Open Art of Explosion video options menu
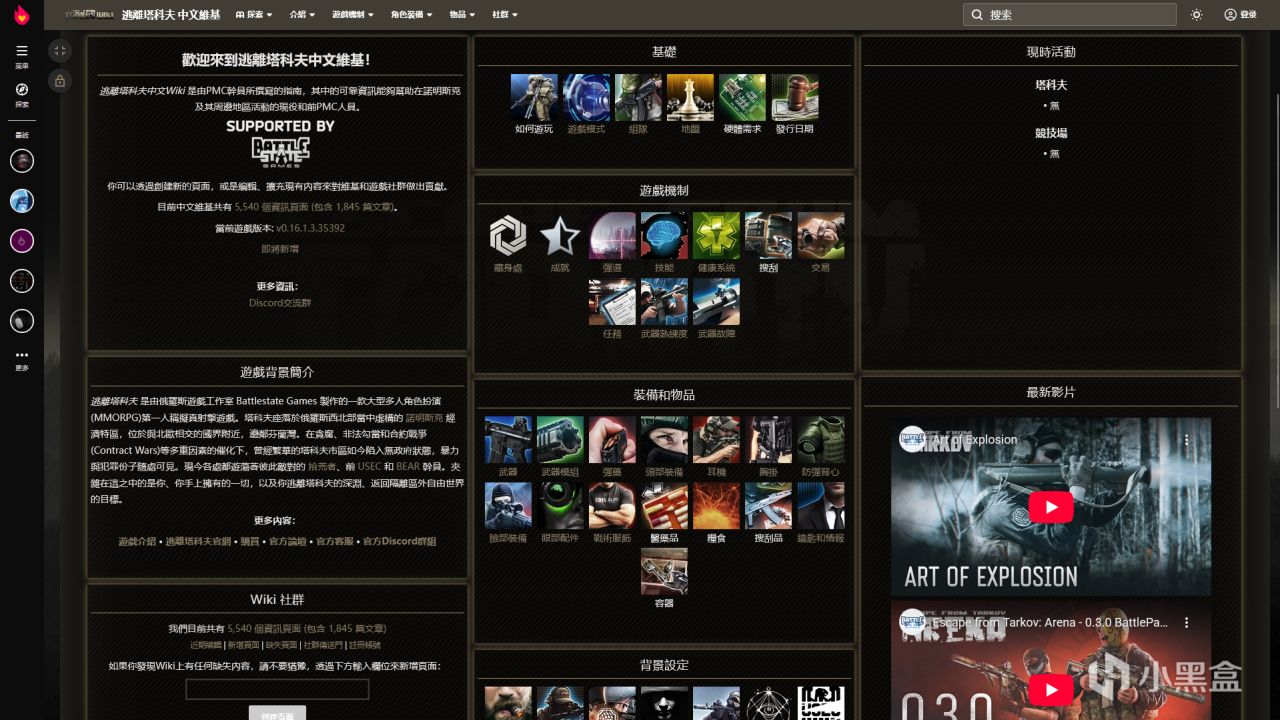Viewport: 1280px width, 720px height. pos(1187,439)
